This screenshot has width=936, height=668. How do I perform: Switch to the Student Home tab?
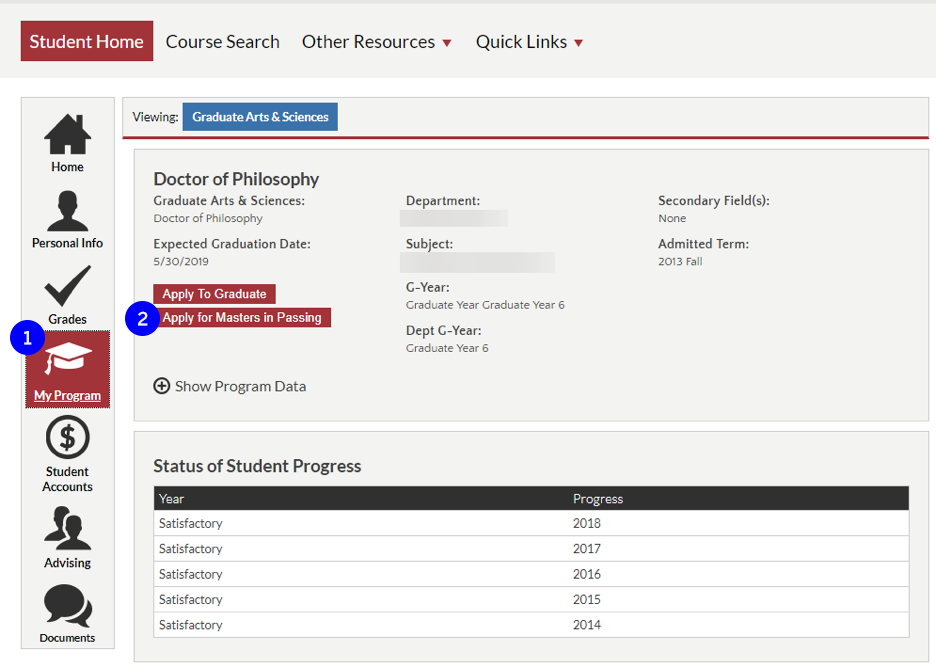(x=87, y=42)
